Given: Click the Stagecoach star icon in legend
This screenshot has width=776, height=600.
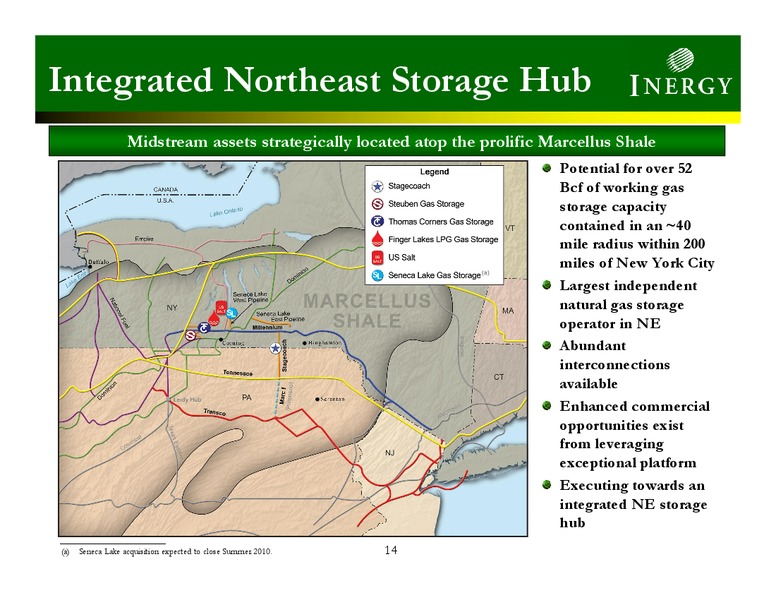Looking at the screenshot, I should (378, 187).
